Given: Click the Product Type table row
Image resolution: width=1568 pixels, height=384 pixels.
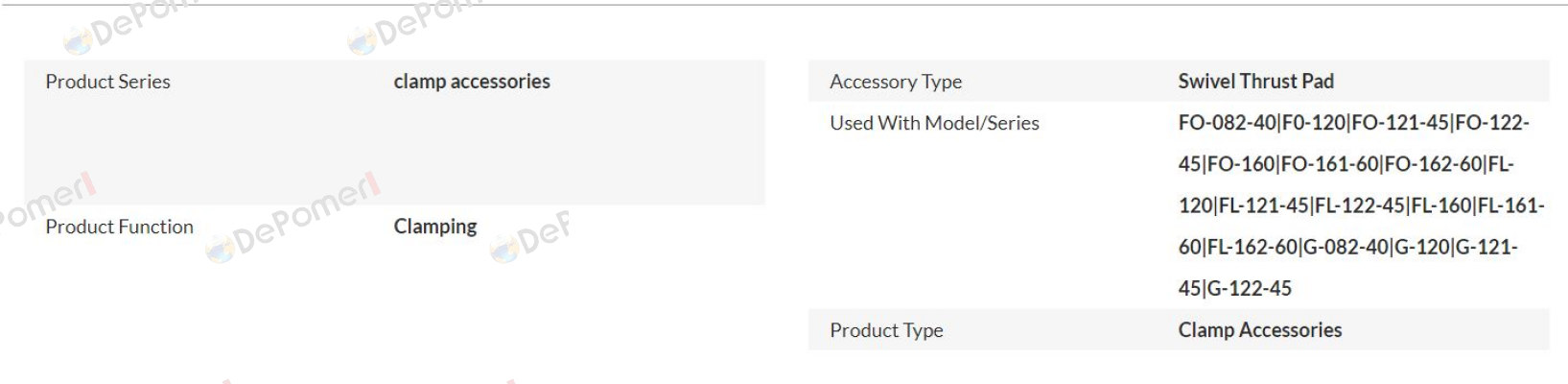Looking at the screenshot, I should click(x=1179, y=330).
